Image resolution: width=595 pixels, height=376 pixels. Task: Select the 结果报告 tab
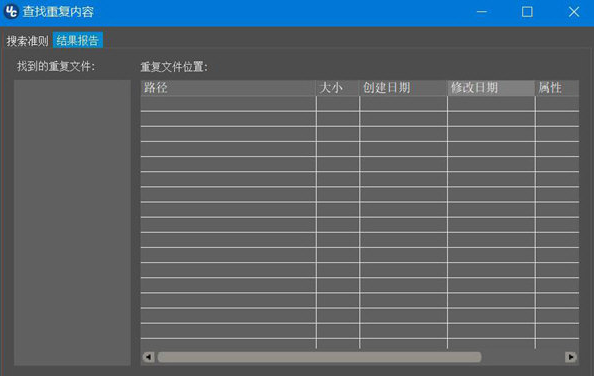[78, 40]
